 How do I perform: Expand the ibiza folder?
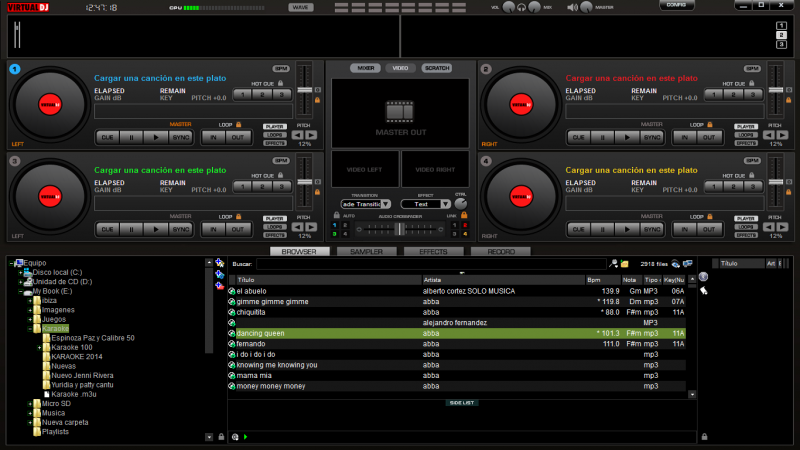click(x=30, y=301)
